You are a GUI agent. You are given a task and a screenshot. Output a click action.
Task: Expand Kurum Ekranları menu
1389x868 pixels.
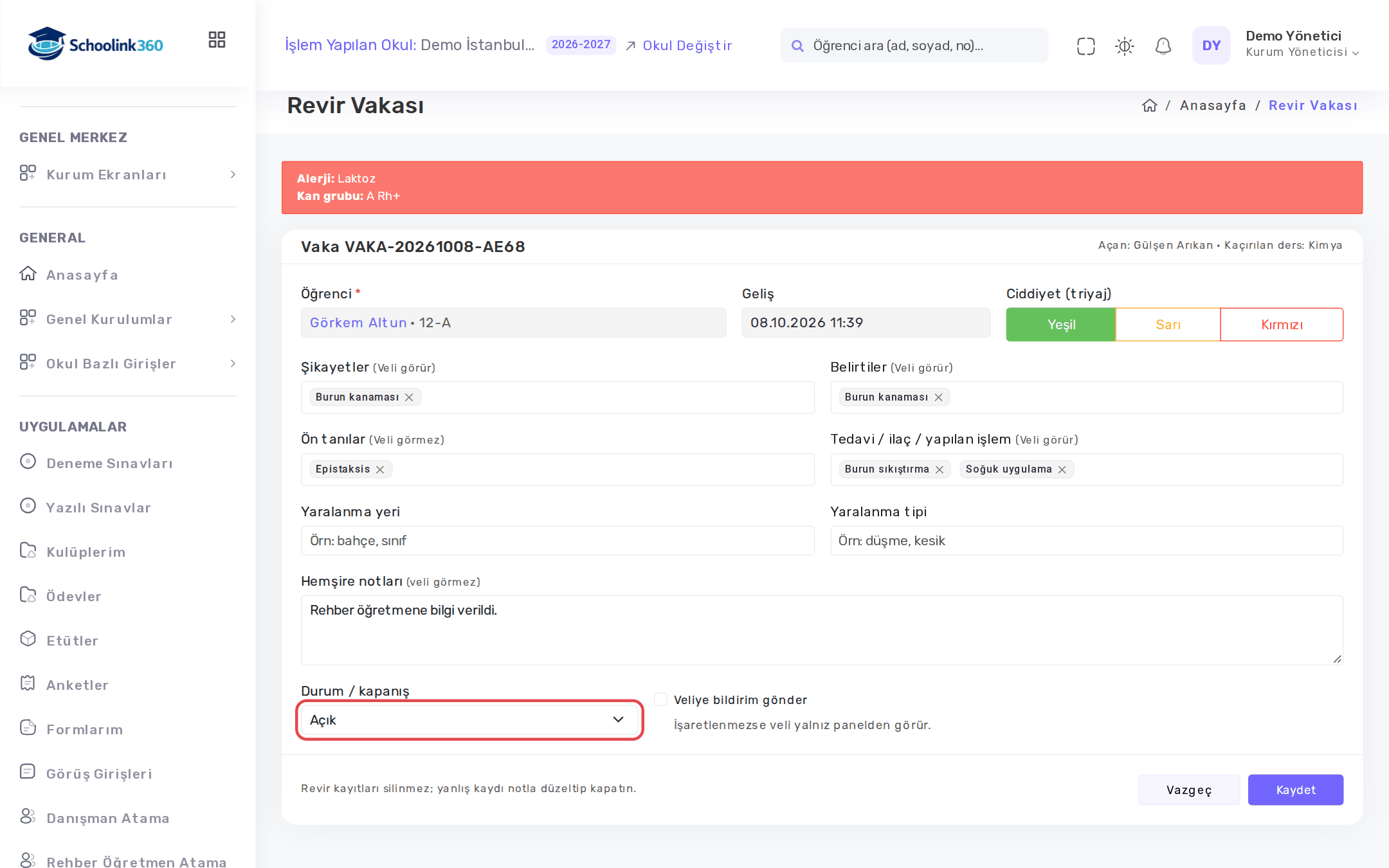(x=128, y=174)
